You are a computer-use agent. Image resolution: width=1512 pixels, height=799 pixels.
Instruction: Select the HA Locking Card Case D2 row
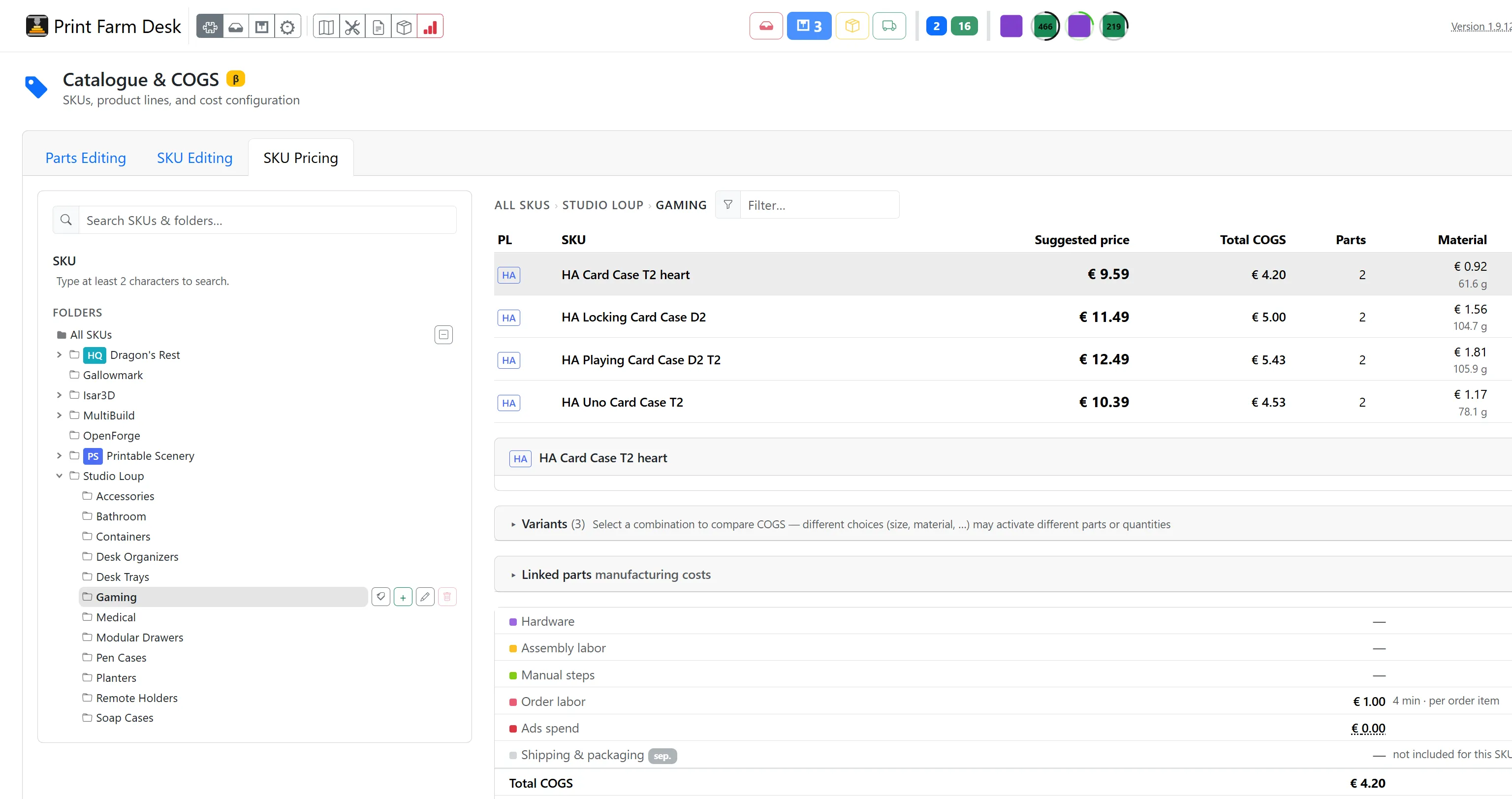[1003, 317]
